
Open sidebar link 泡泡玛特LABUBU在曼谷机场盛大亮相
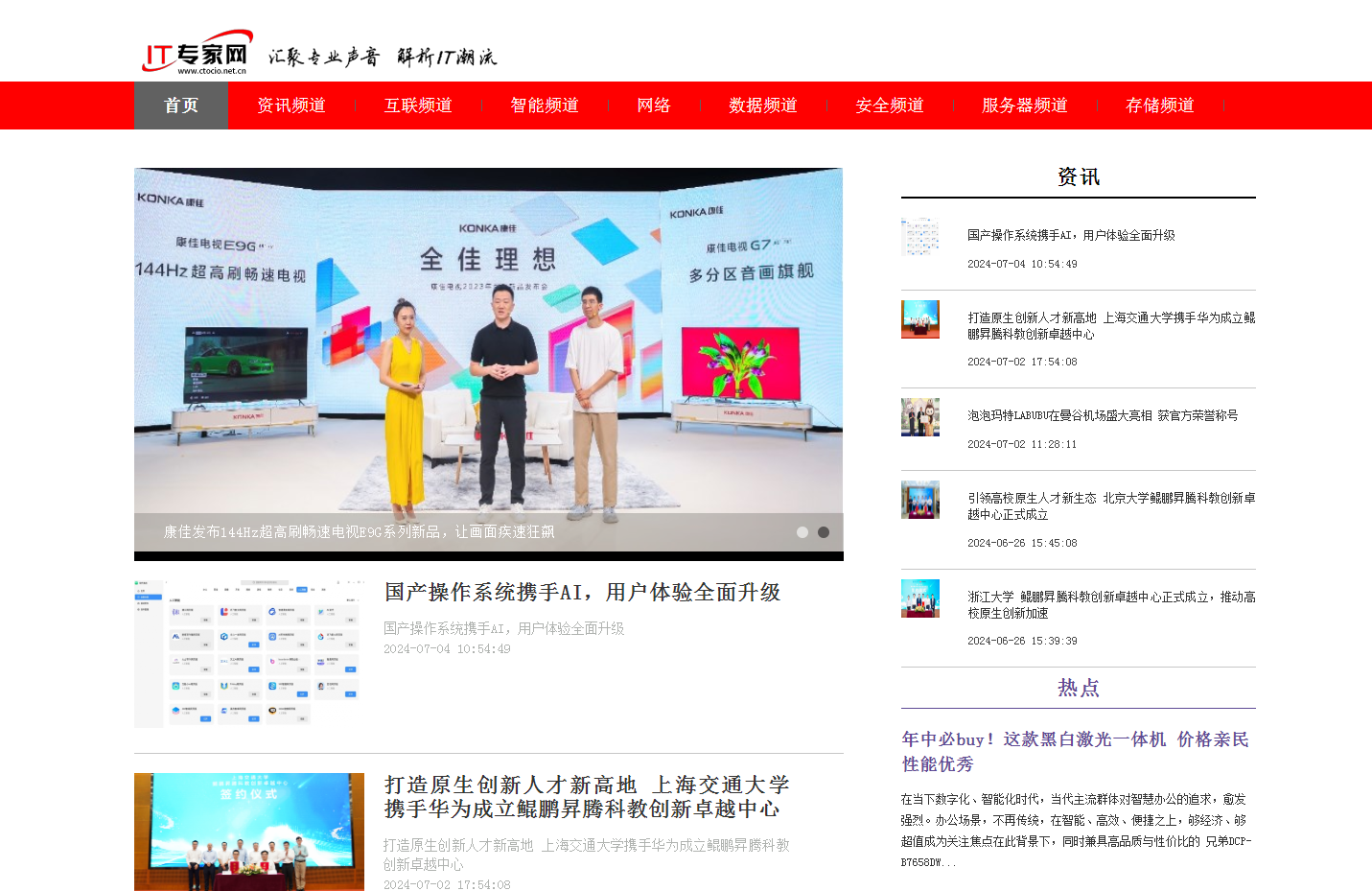pos(1103,415)
